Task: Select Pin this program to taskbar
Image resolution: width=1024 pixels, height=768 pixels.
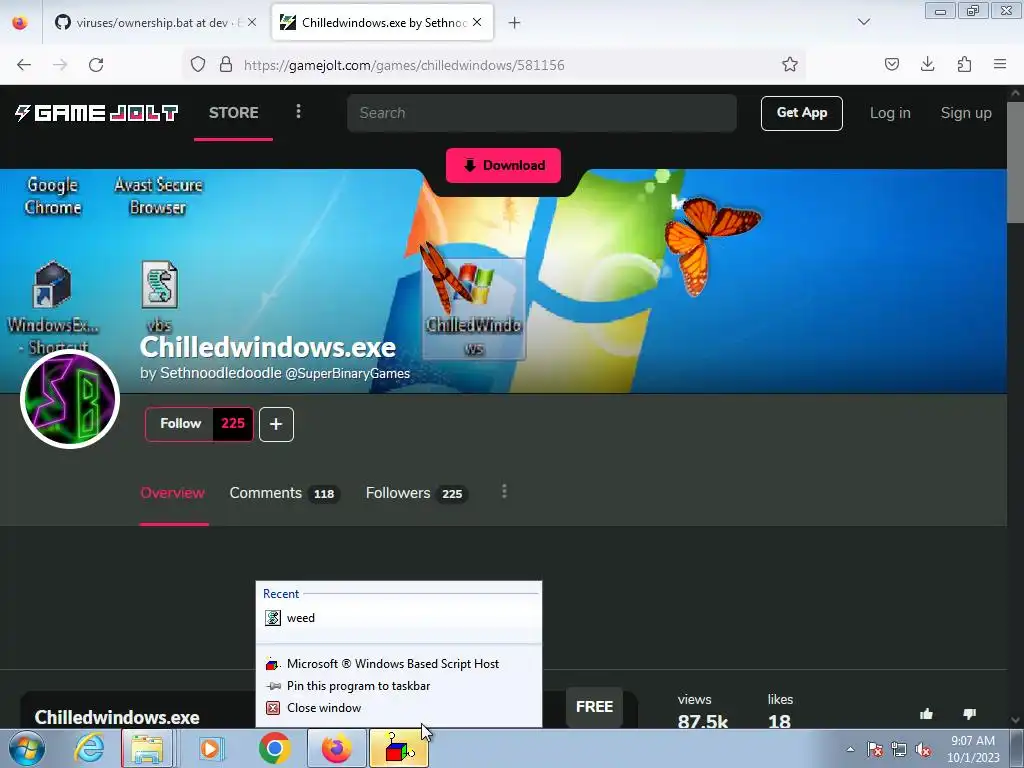Action: point(398,686)
